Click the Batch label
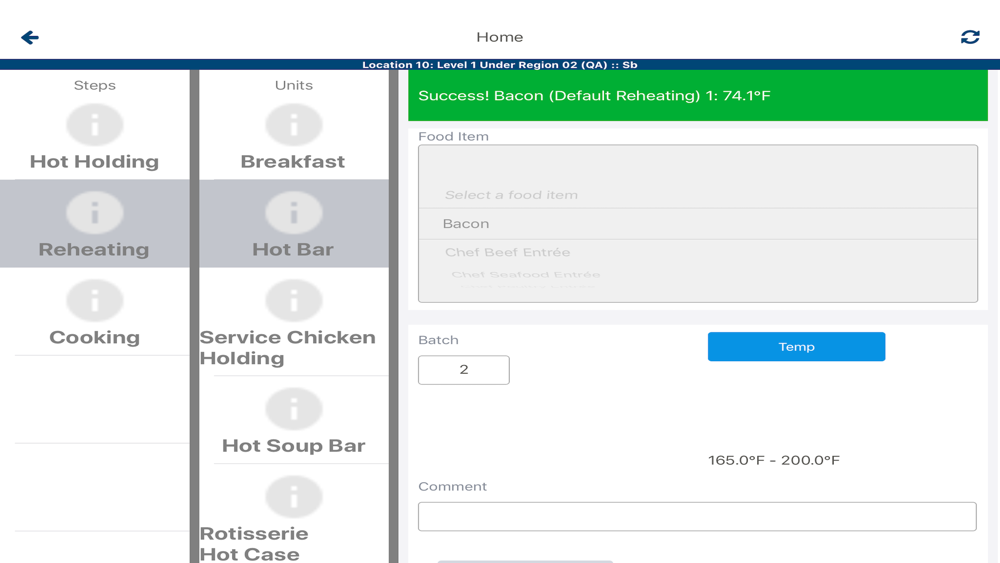The height and width of the screenshot is (563, 1000). 438,340
